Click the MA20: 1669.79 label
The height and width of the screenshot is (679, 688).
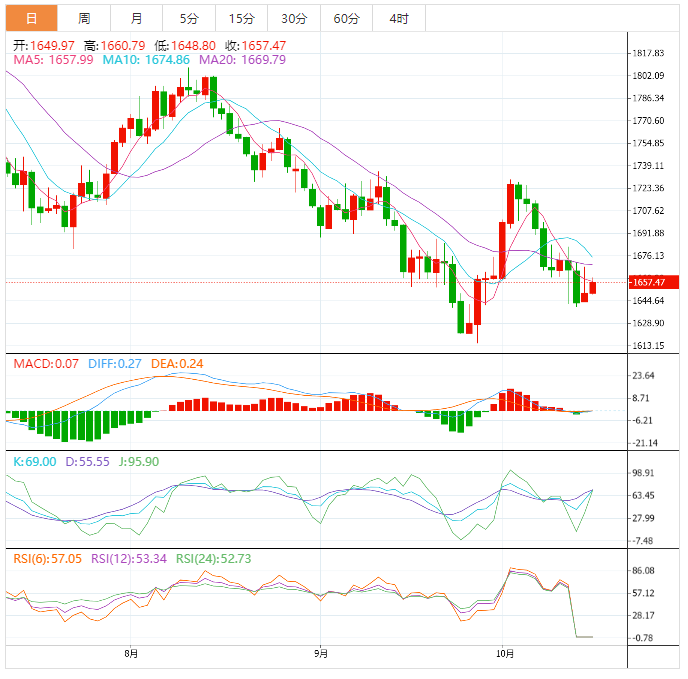tap(242, 60)
